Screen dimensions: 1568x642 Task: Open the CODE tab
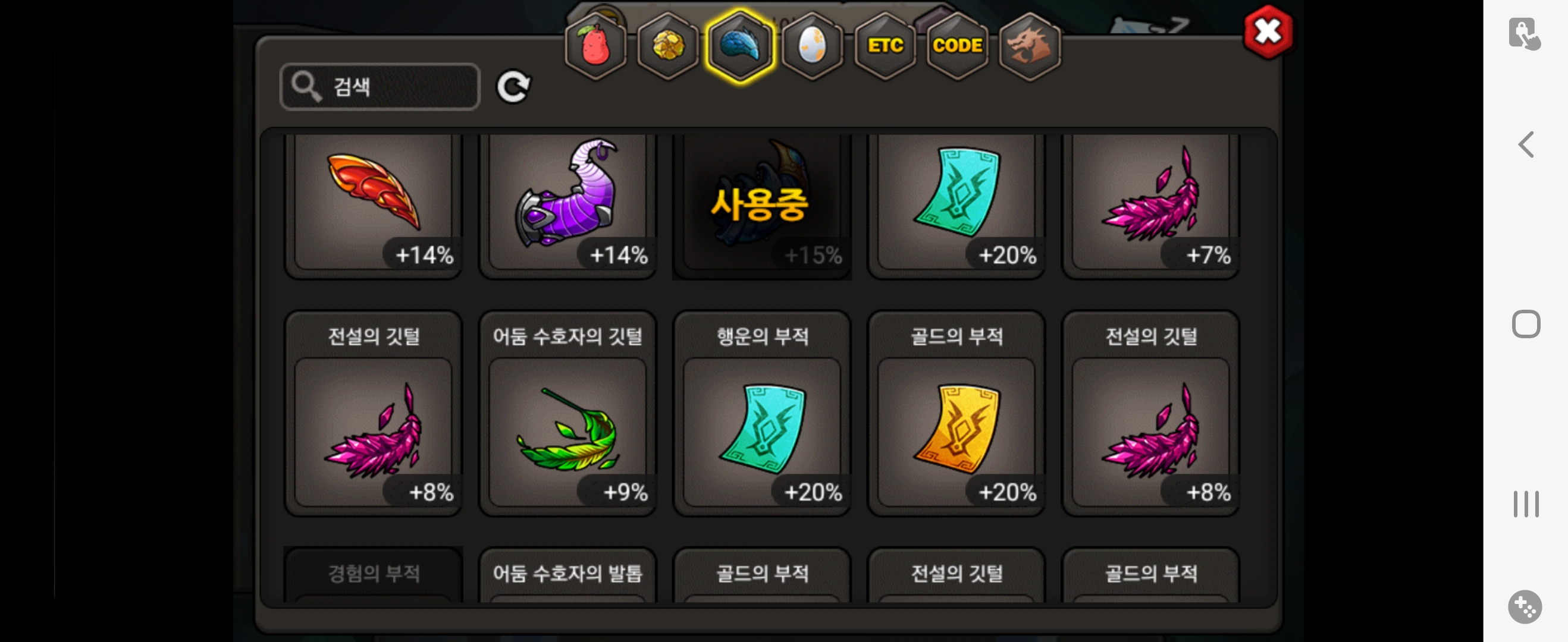tap(957, 46)
